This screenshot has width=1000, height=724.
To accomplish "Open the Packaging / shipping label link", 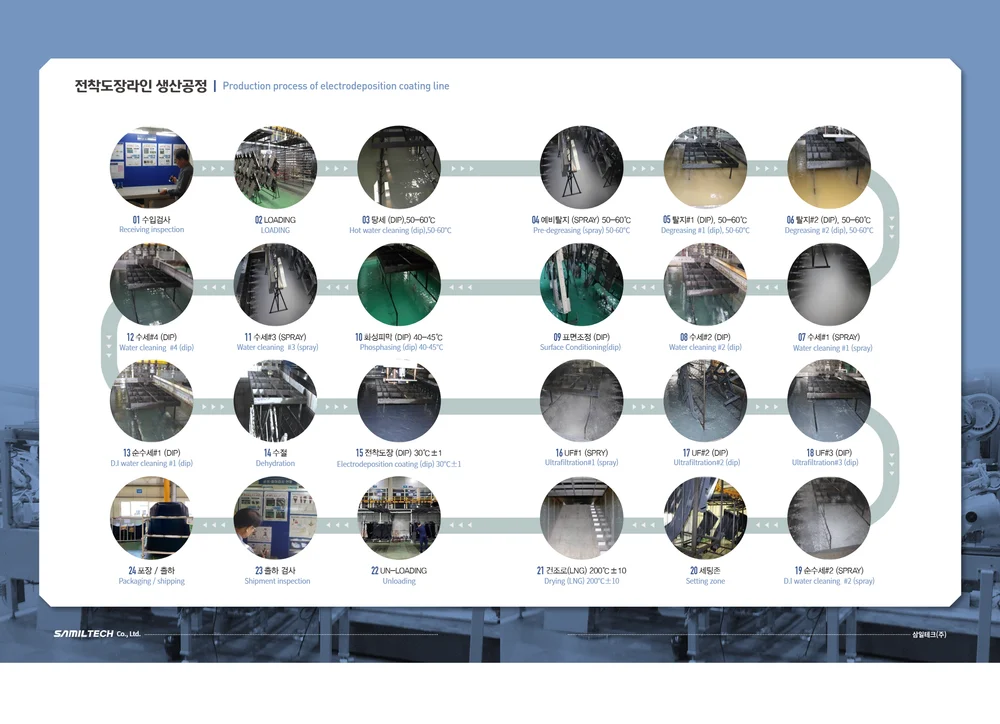I will coord(151,580).
